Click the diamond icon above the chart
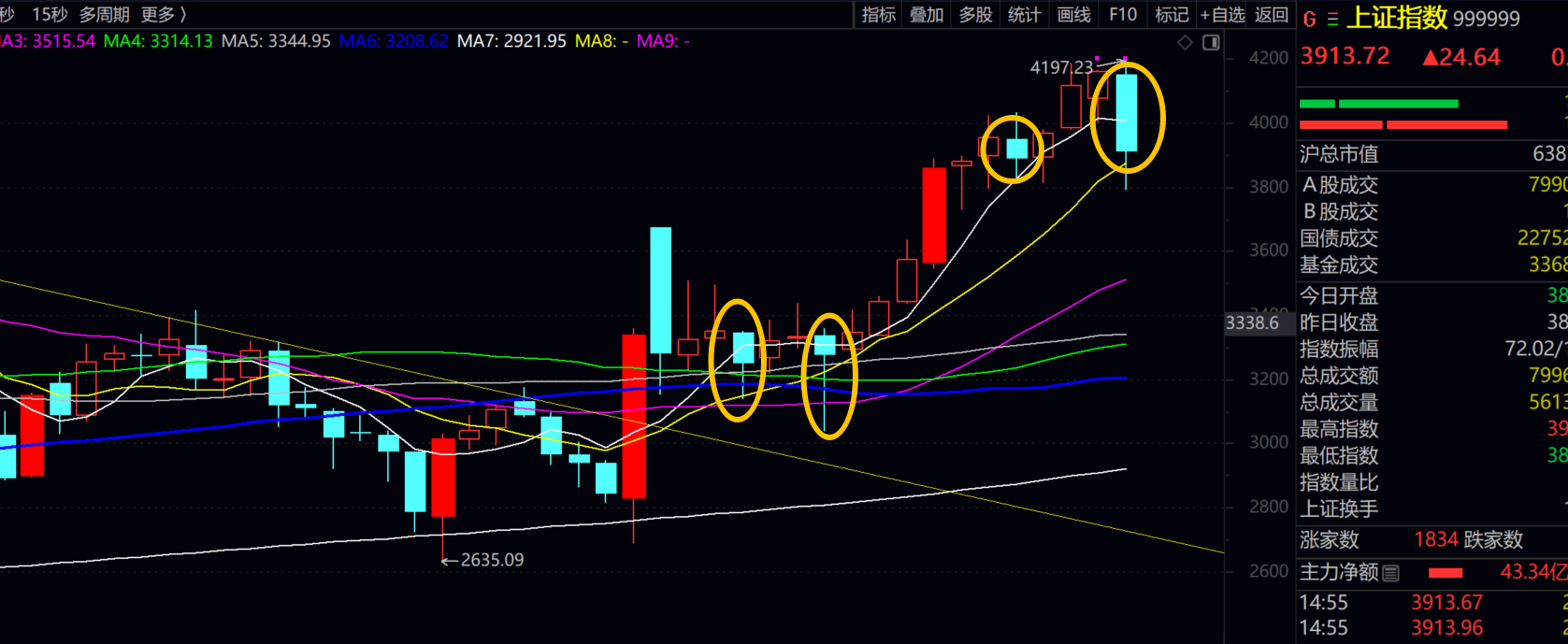Image resolution: width=1568 pixels, height=644 pixels. pyautogui.click(x=1185, y=42)
